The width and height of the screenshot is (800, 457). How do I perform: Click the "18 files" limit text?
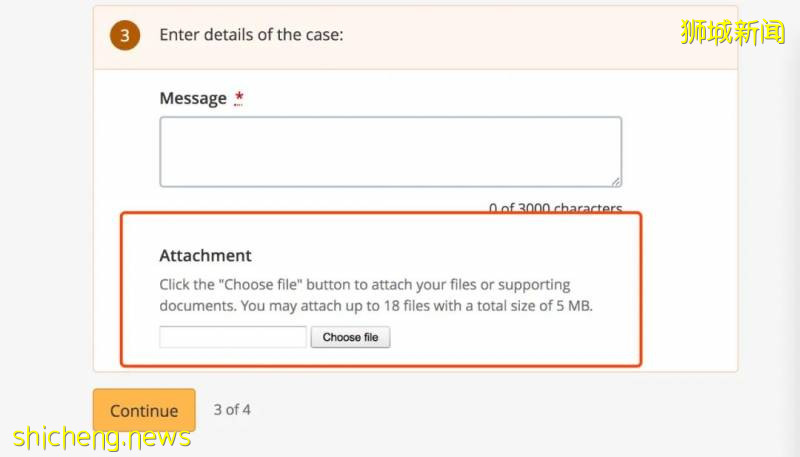(x=433, y=306)
